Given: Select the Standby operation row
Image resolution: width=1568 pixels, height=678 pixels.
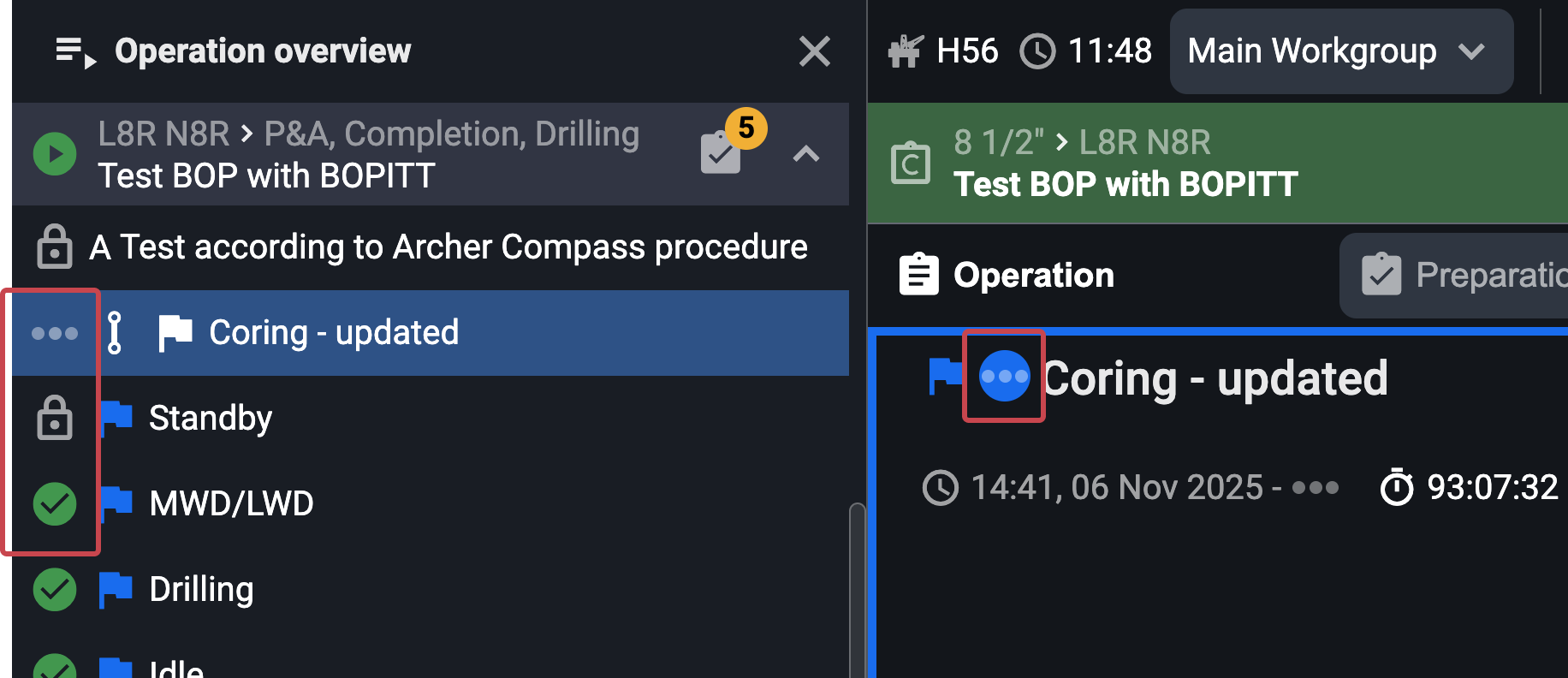Looking at the screenshot, I should pos(211,419).
